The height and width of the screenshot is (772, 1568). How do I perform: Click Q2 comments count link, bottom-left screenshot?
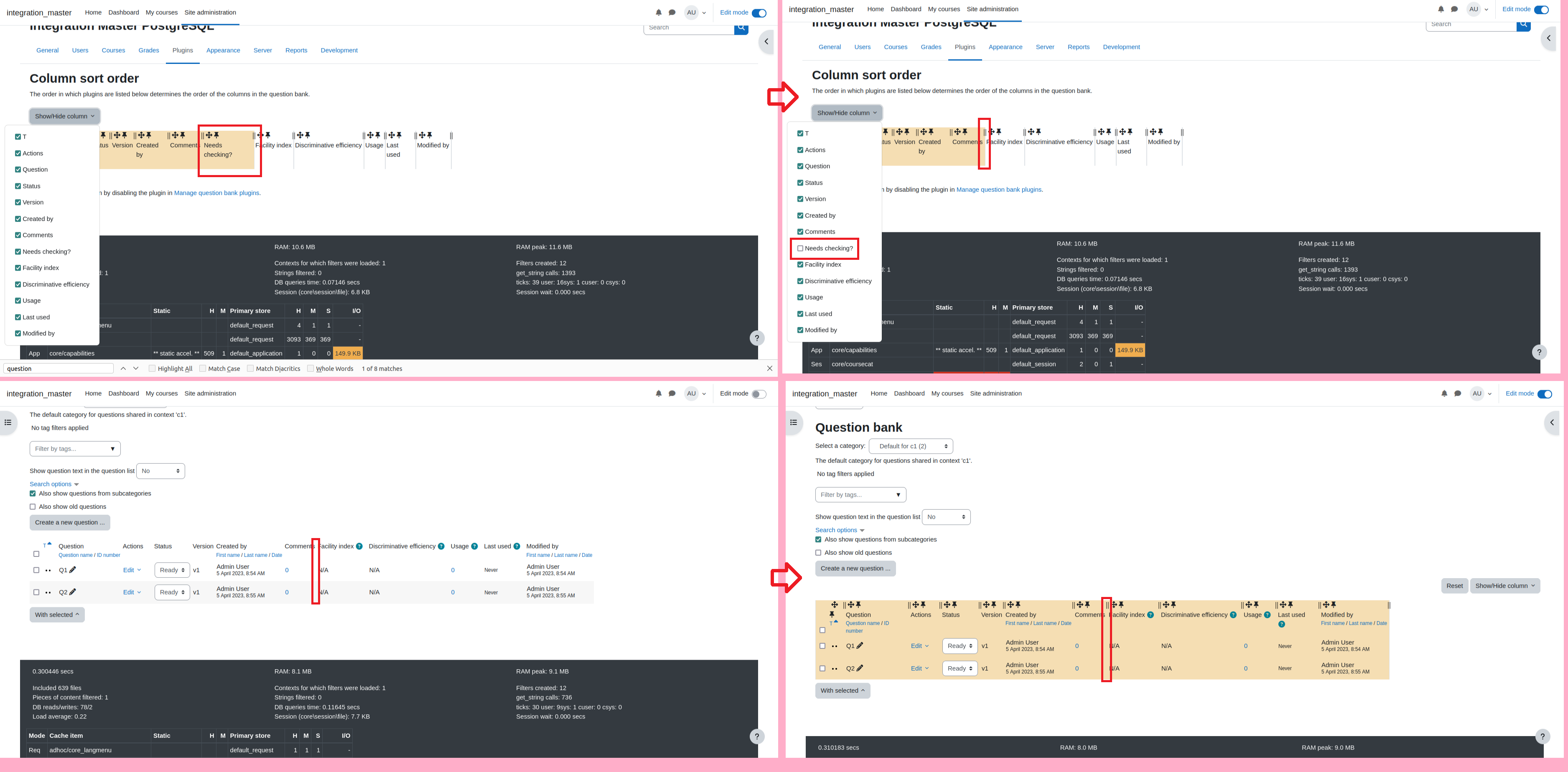[287, 592]
